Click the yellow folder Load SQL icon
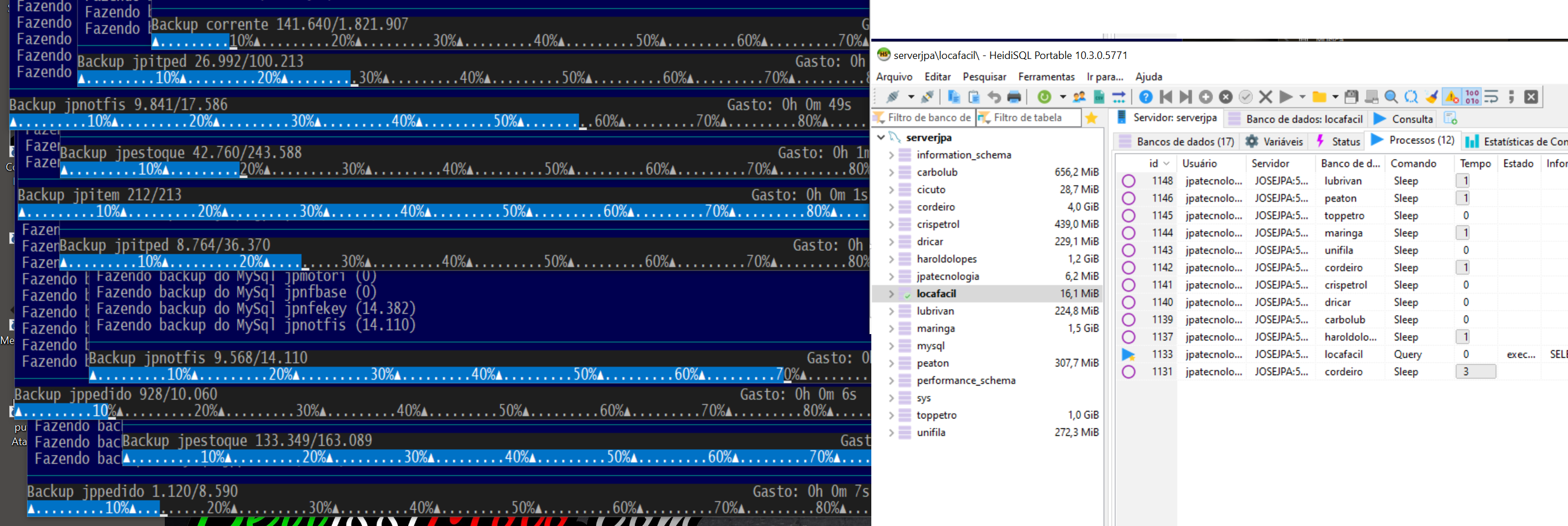Screen dimensions: 1568x526 click(1319, 97)
